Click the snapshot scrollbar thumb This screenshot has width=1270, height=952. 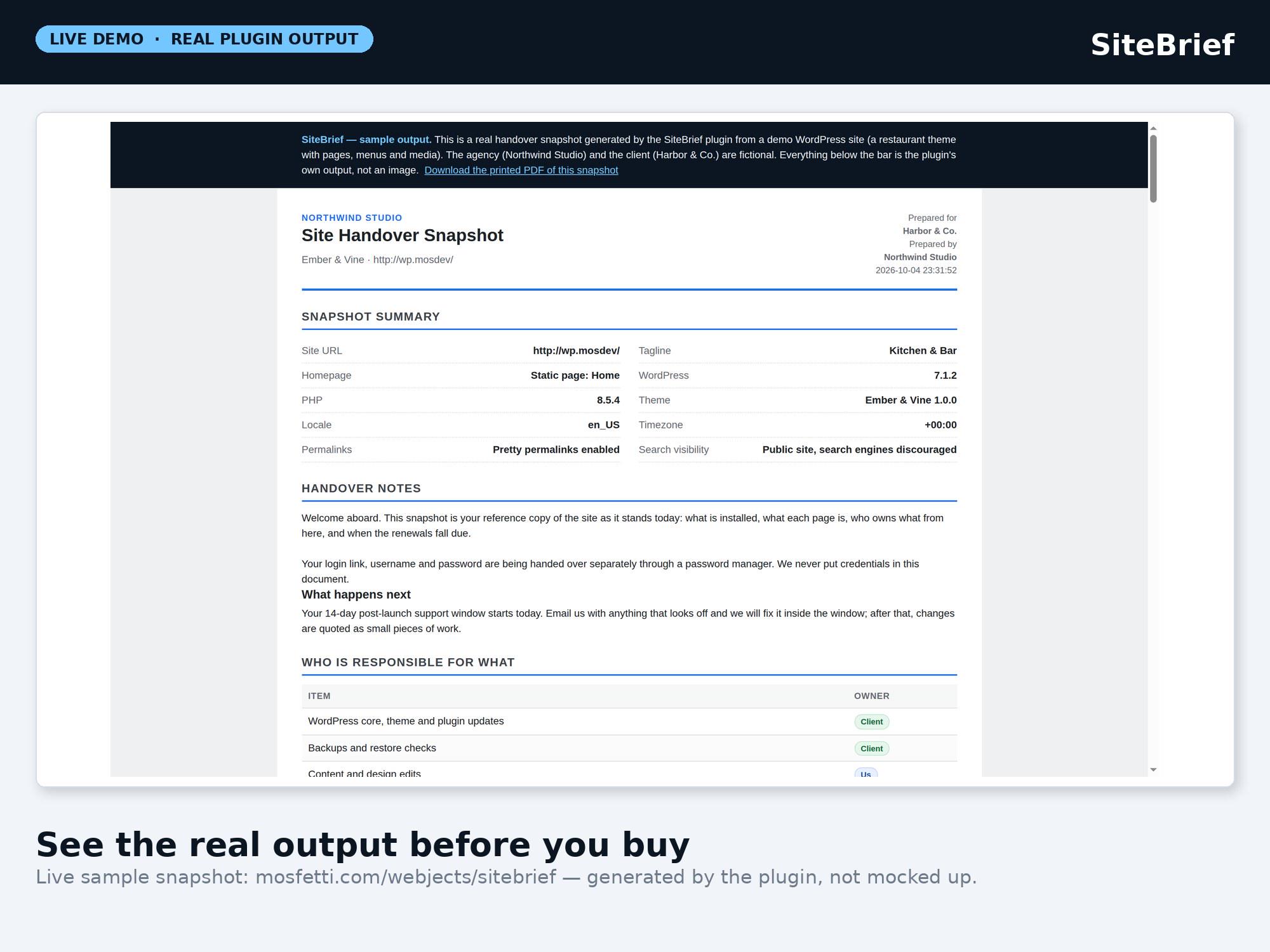[x=1153, y=169]
